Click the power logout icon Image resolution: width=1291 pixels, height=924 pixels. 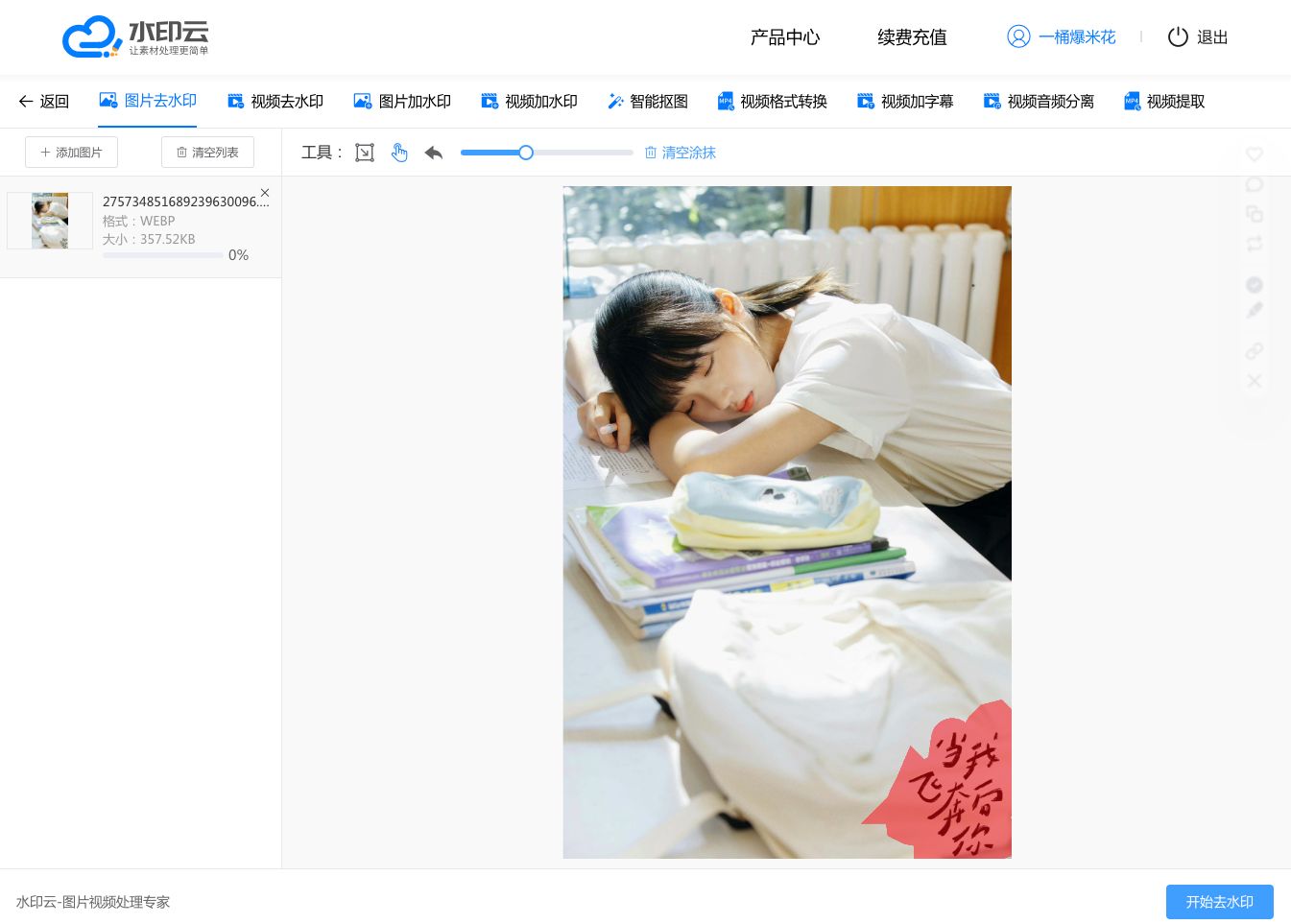coord(1178,37)
